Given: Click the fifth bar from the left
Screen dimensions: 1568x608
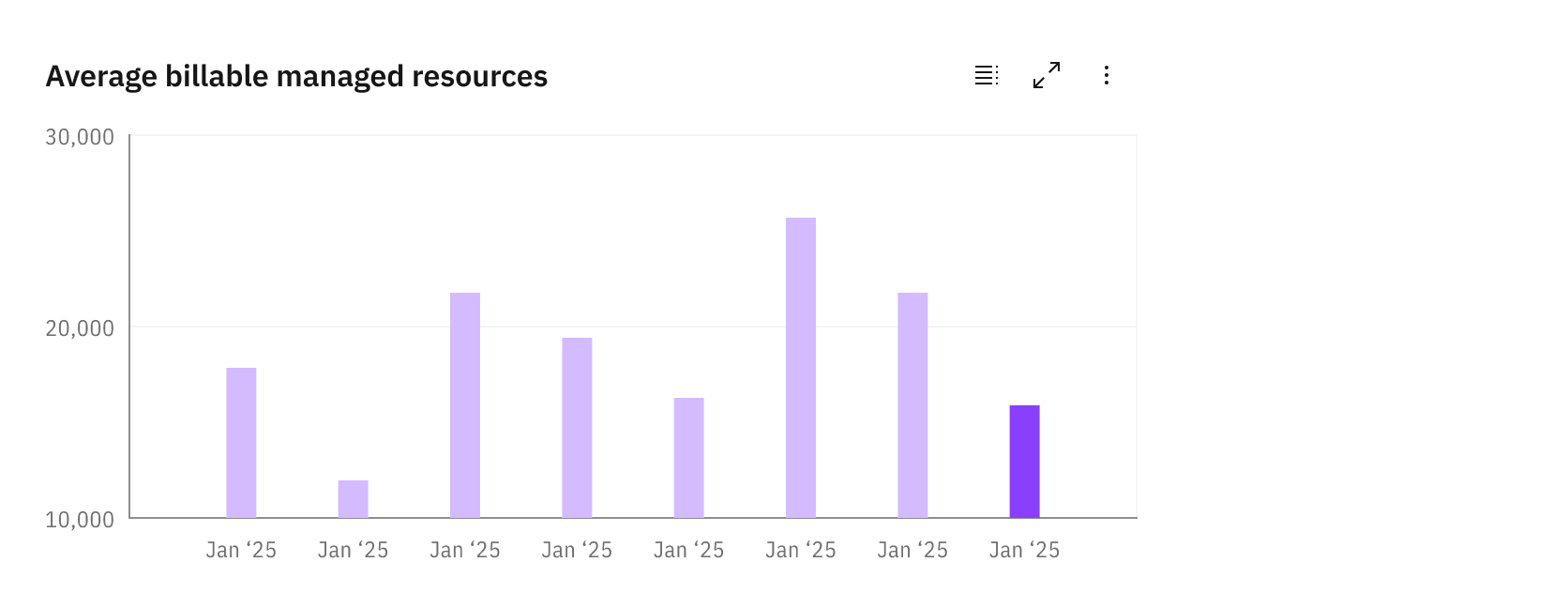Looking at the screenshot, I should (x=689, y=458).
